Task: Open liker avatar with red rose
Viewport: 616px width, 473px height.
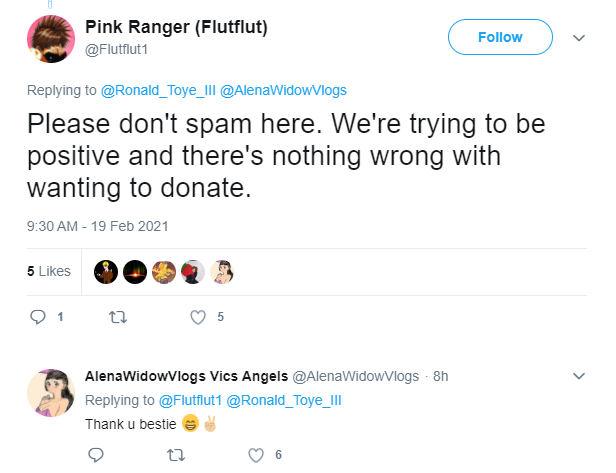Action: point(193,272)
